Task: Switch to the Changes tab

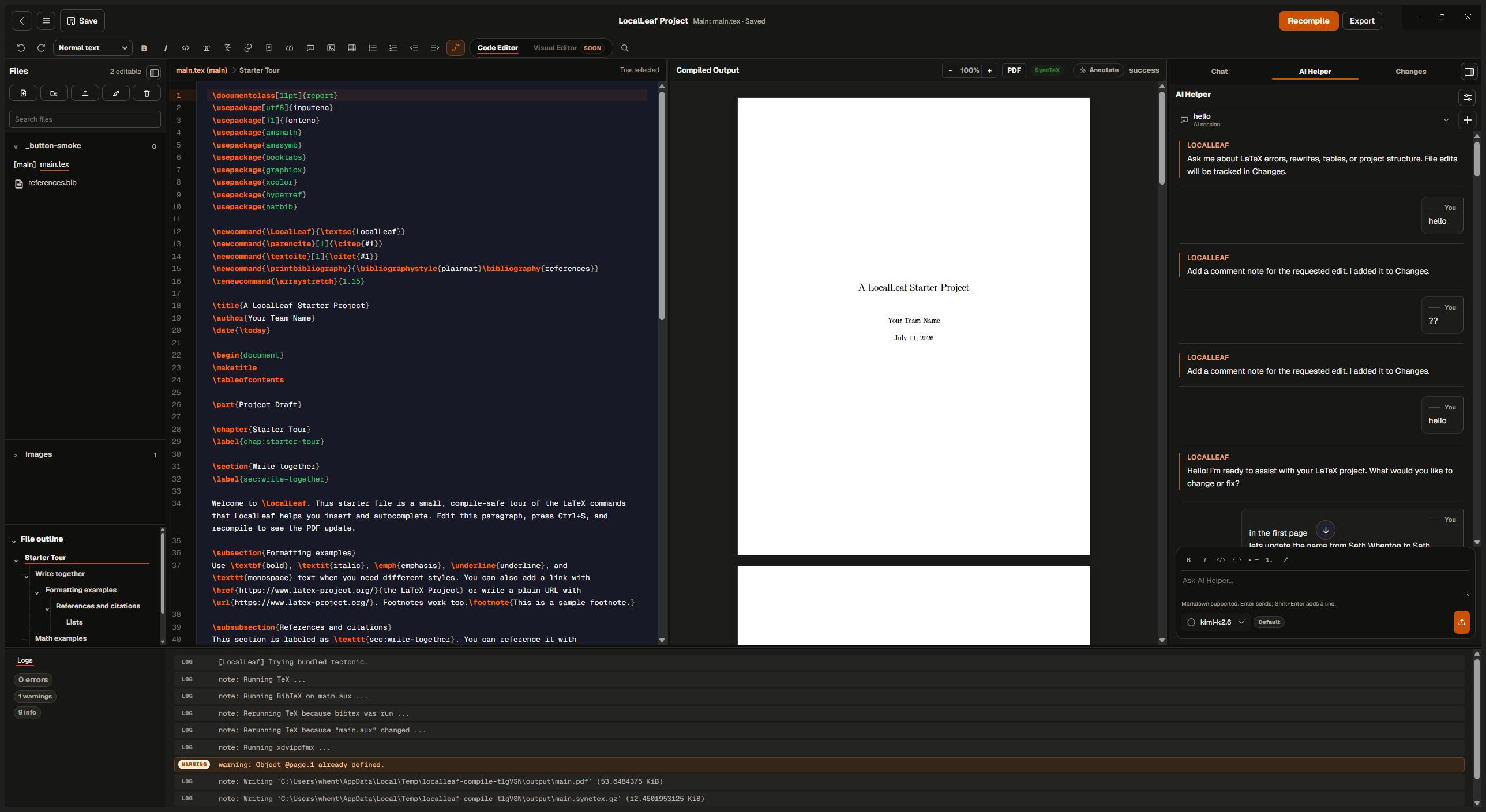Action: (1410, 72)
